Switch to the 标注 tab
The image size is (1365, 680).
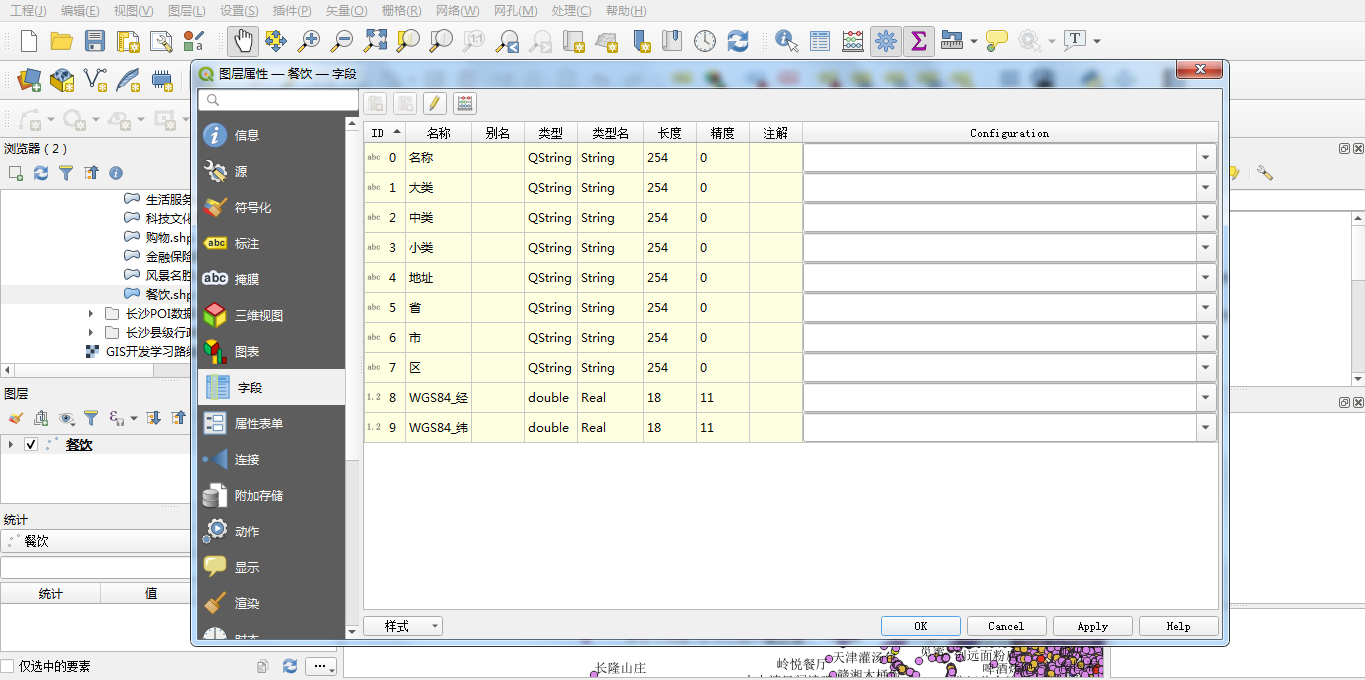pos(271,243)
